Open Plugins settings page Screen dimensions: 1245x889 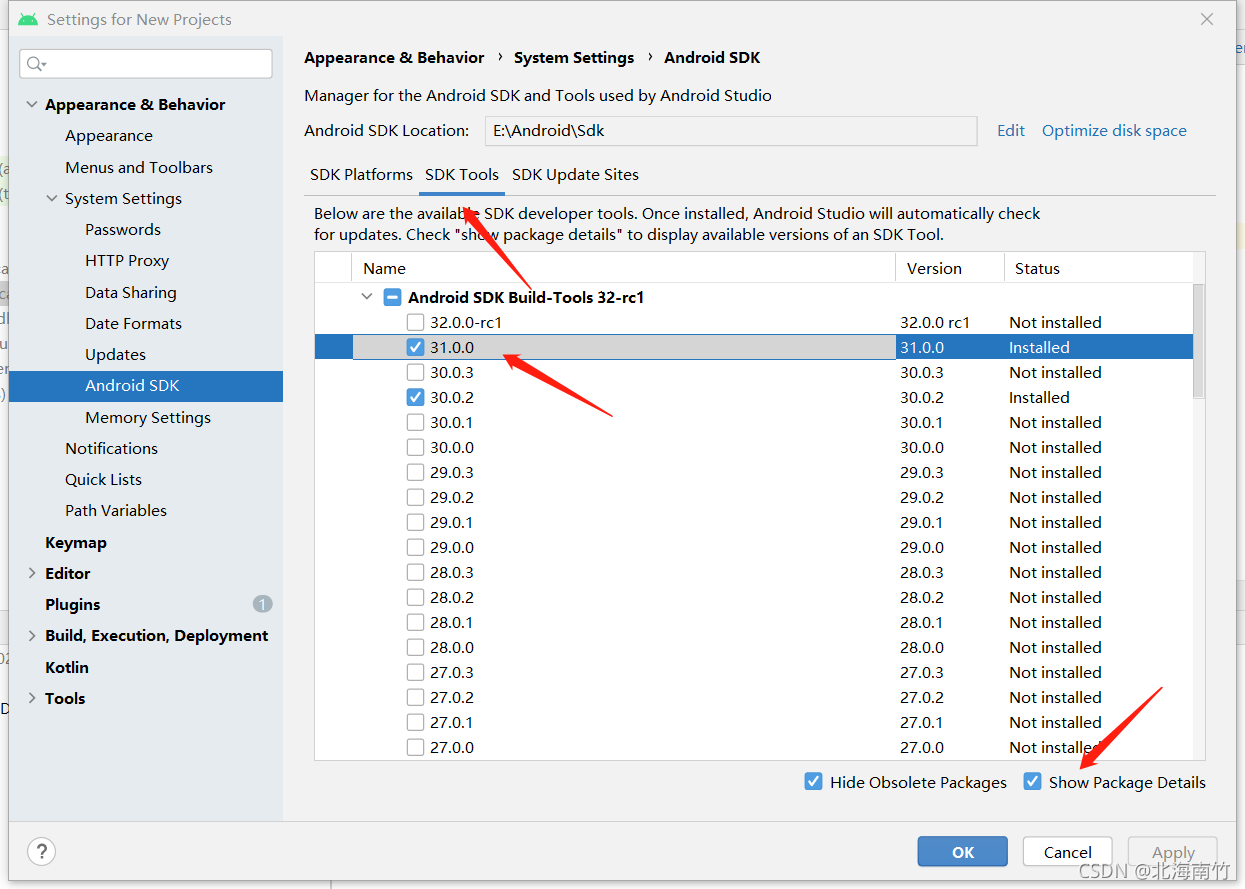coord(73,604)
